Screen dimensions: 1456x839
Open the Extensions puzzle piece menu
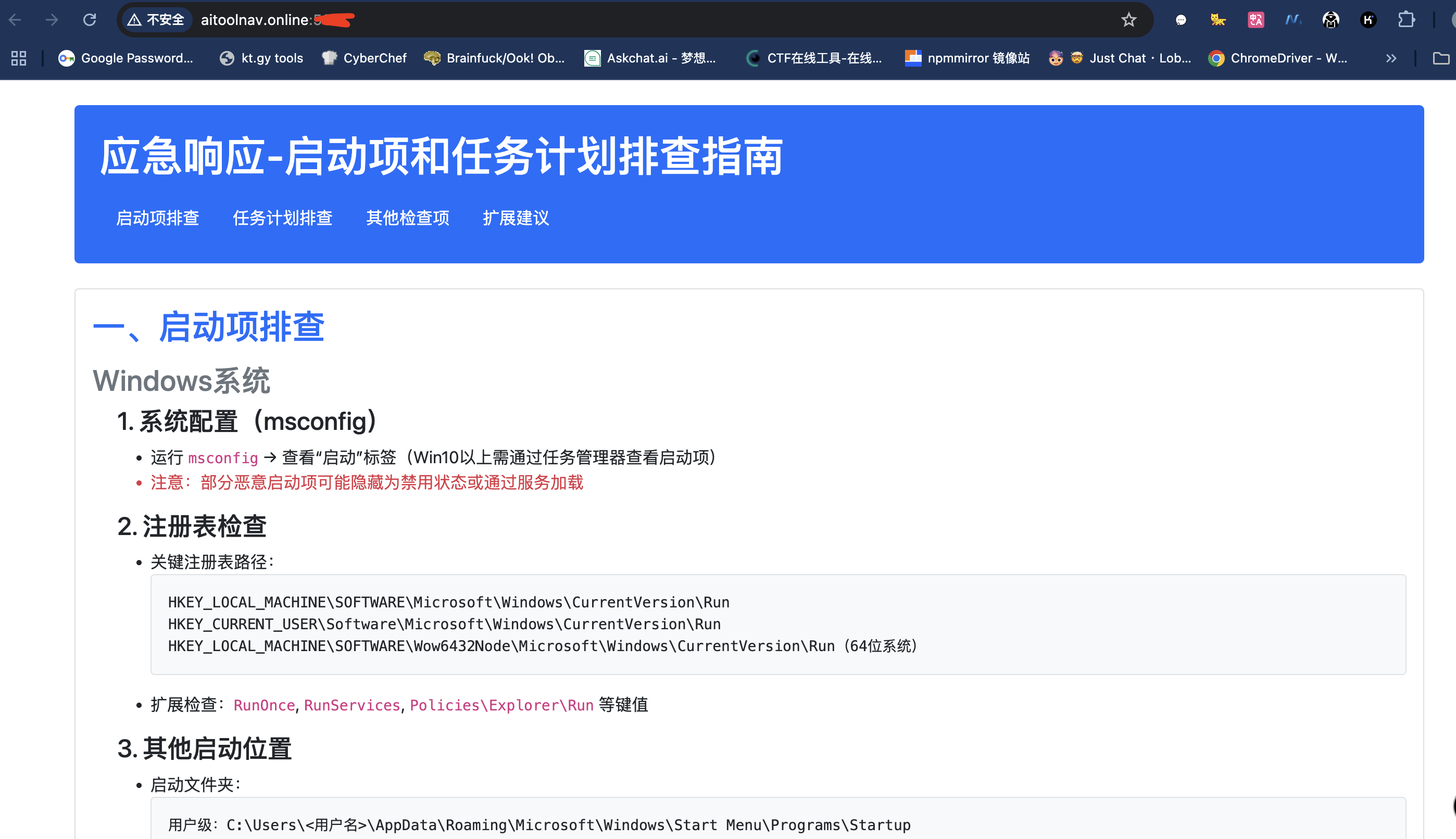1406,20
